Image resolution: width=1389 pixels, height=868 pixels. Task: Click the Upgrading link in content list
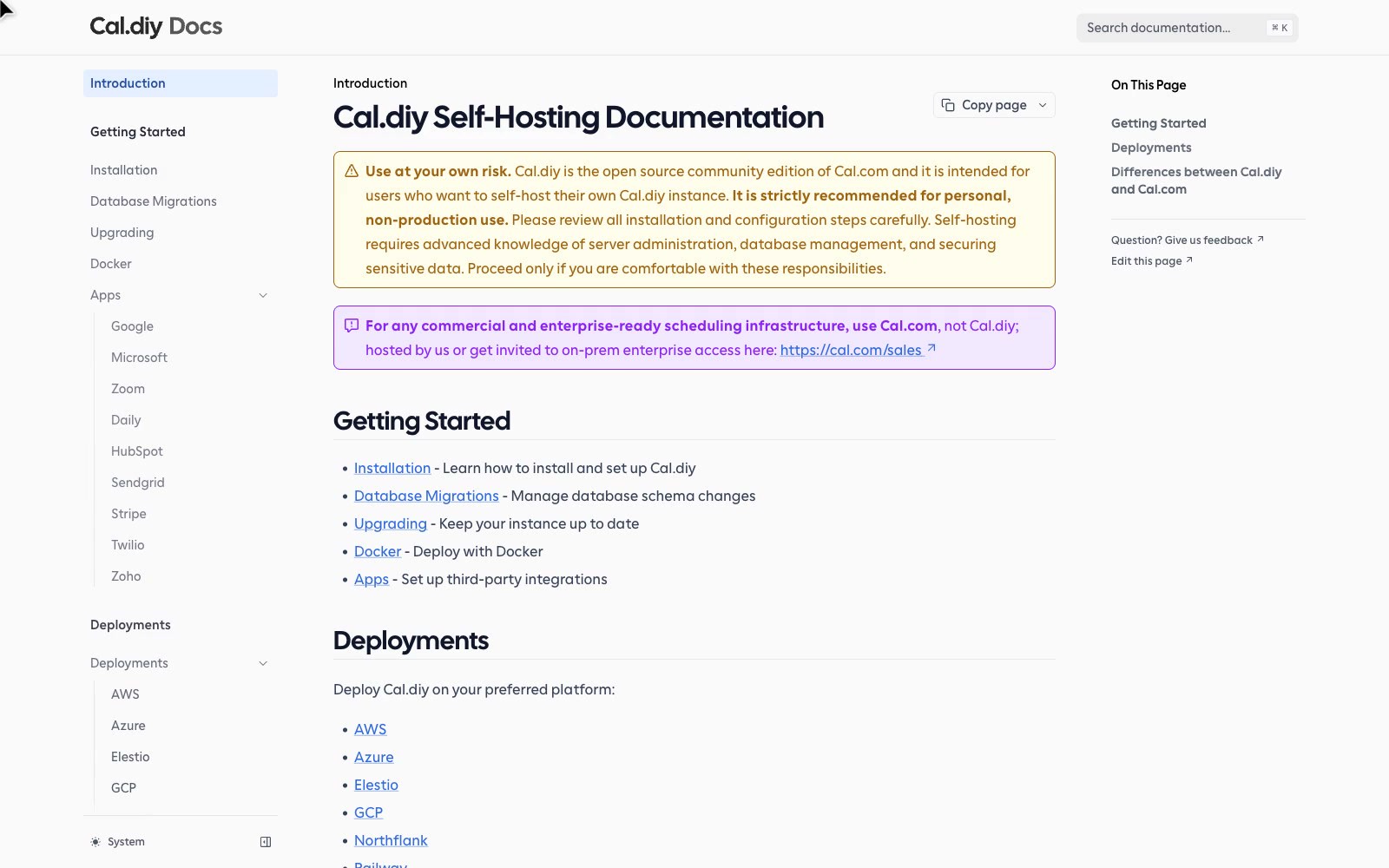coord(391,523)
